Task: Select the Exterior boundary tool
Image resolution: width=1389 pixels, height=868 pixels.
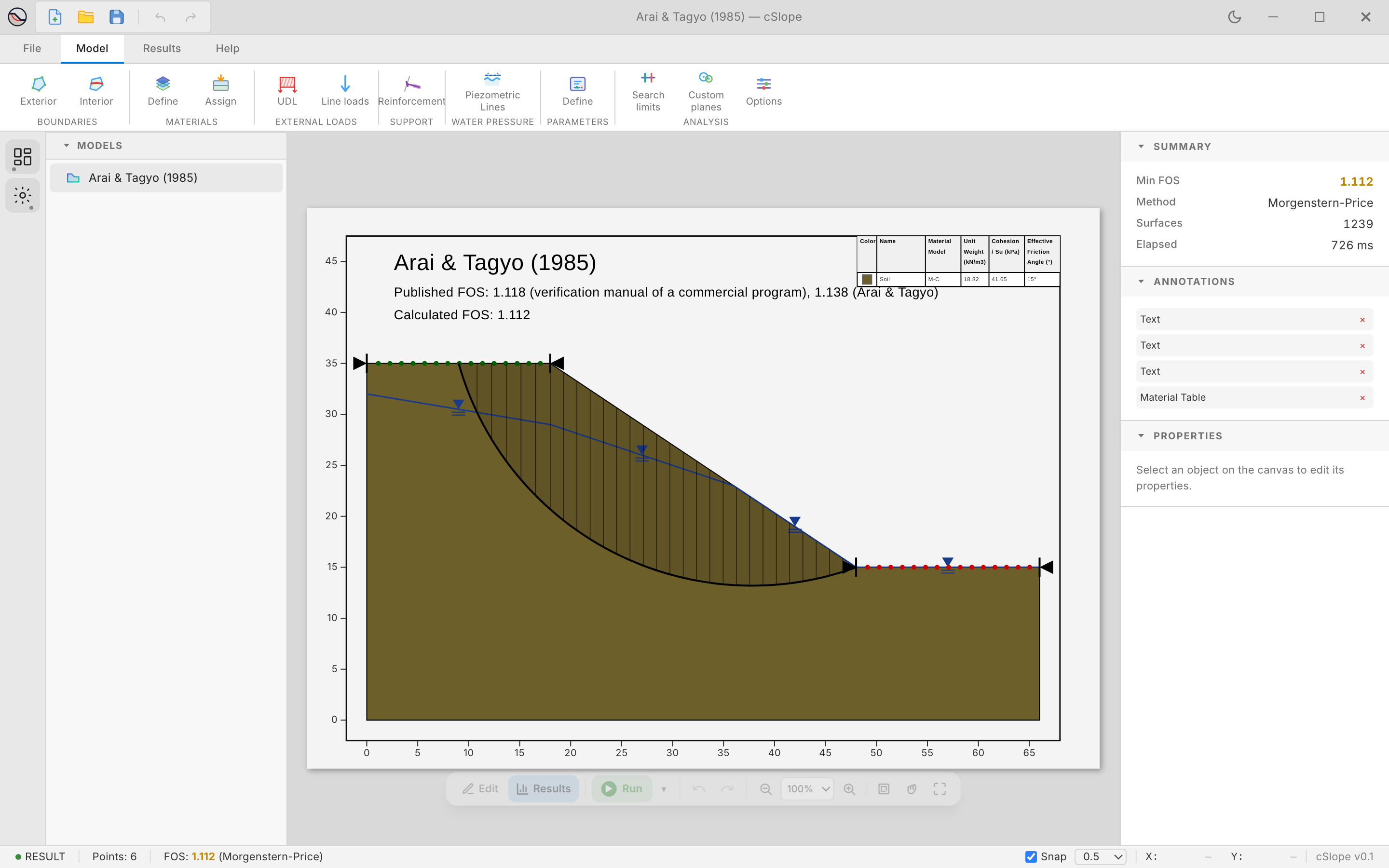Action: pos(39,91)
